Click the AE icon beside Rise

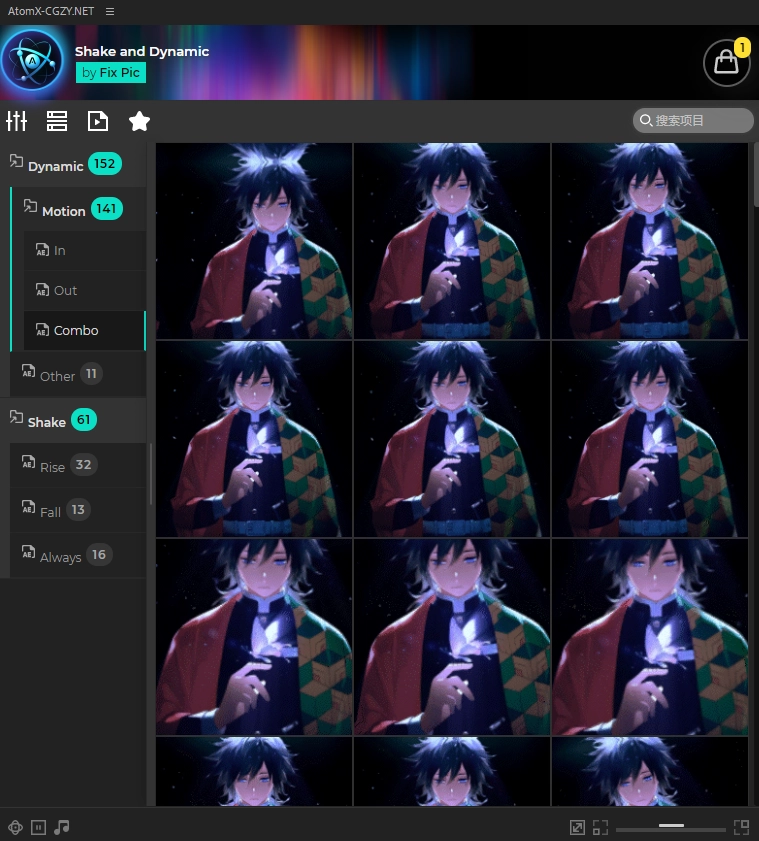[x=28, y=462]
